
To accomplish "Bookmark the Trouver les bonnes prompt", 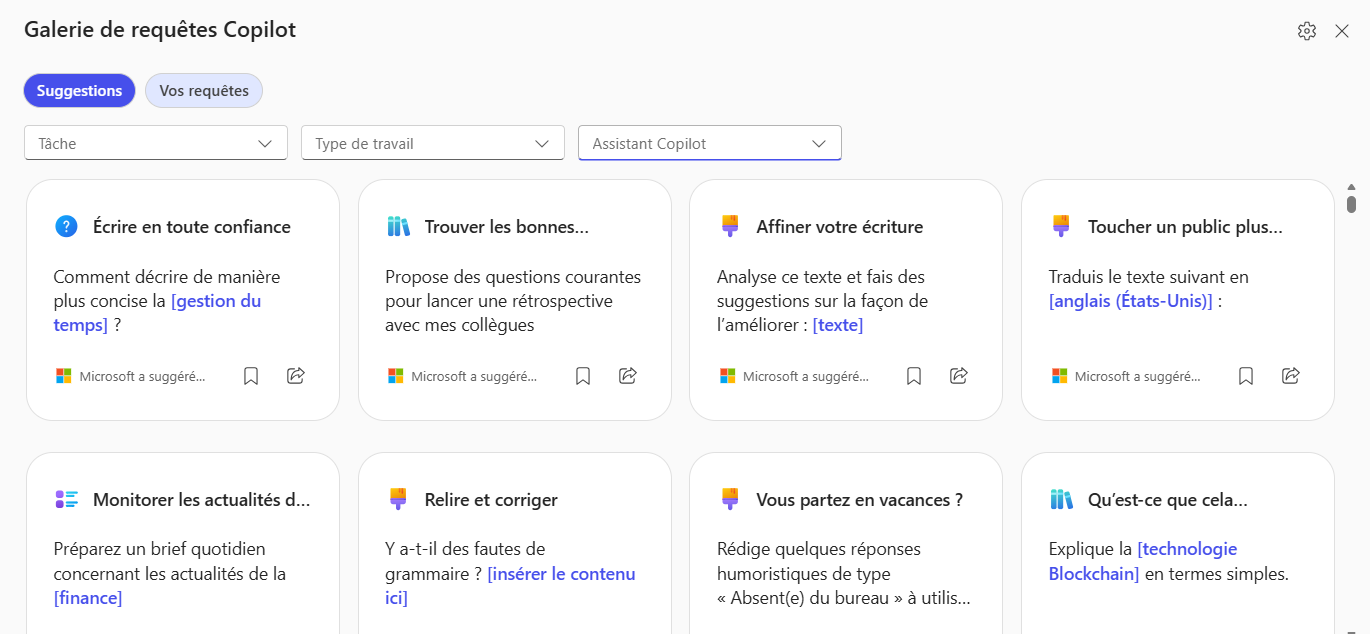I will point(583,376).
